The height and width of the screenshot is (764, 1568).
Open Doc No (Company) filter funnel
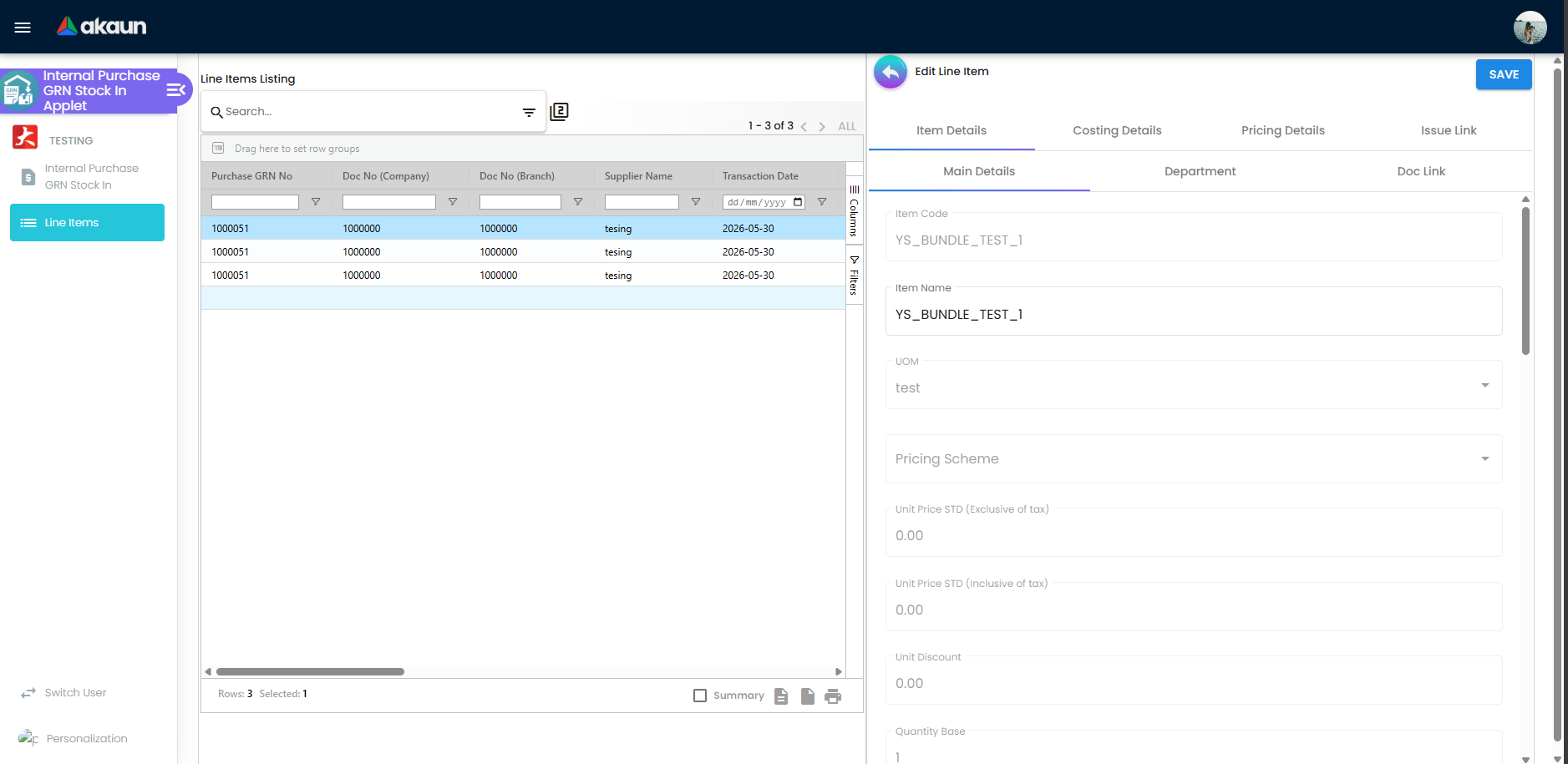click(453, 202)
